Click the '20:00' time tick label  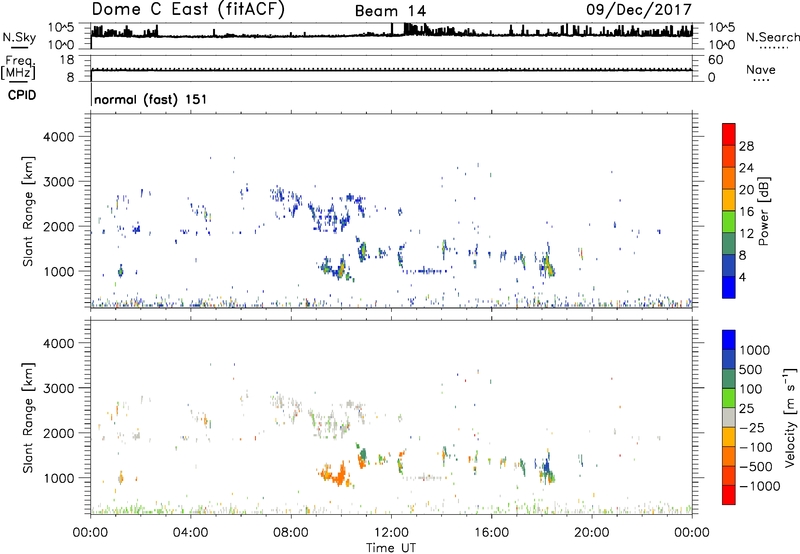[591, 533]
